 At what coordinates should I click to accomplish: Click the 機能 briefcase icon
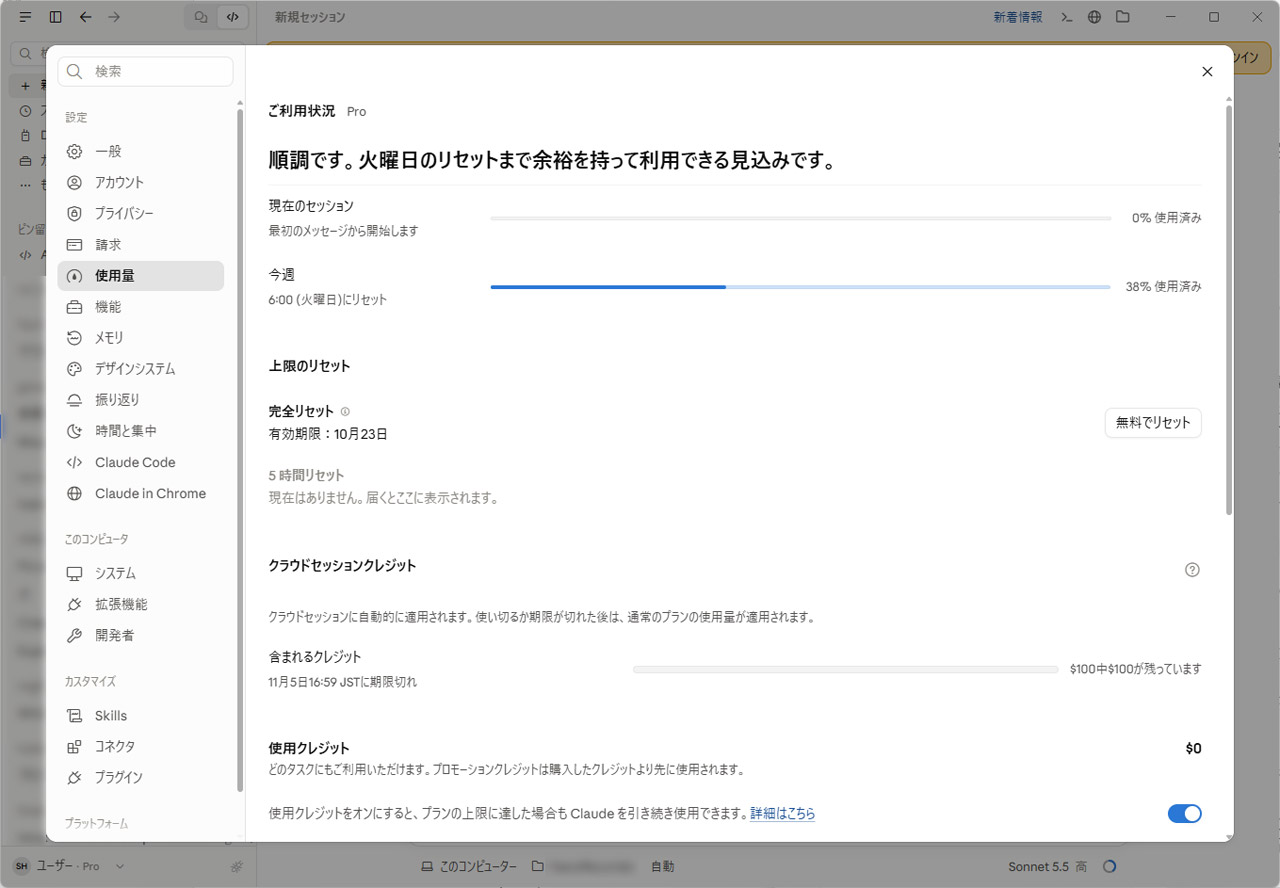[x=74, y=307]
